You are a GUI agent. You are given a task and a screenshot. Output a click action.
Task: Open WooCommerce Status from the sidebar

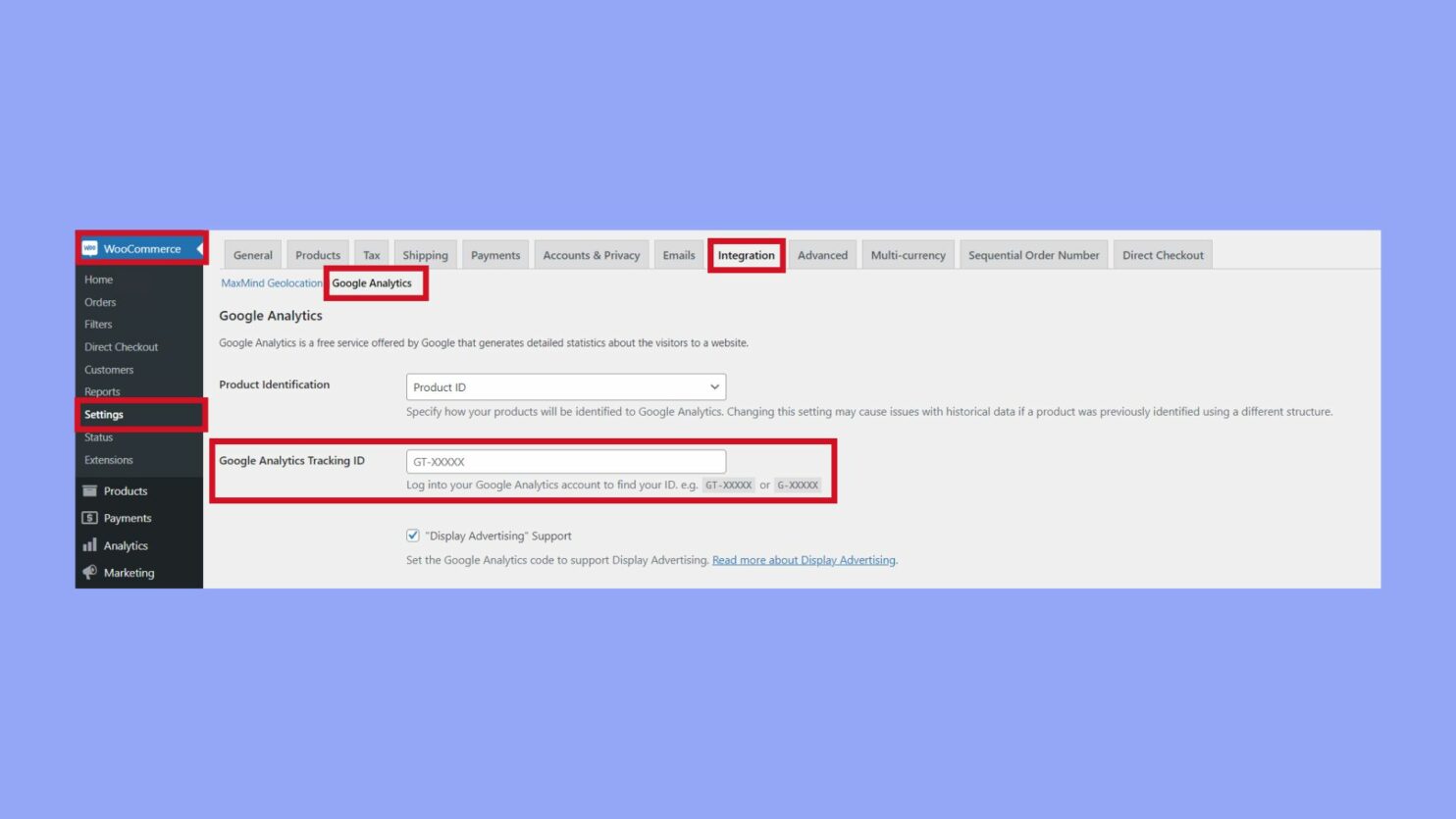98,436
